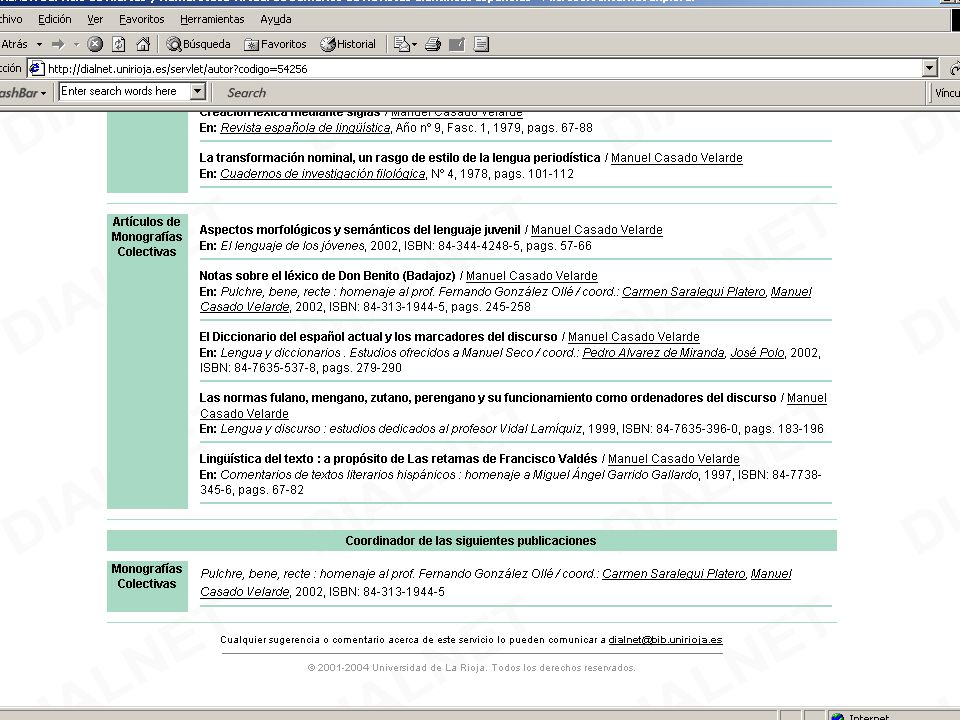The width and height of the screenshot is (960, 720).
Task: Click the 'El lenguaje de los jóvenes' book title
Action: point(292,246)
